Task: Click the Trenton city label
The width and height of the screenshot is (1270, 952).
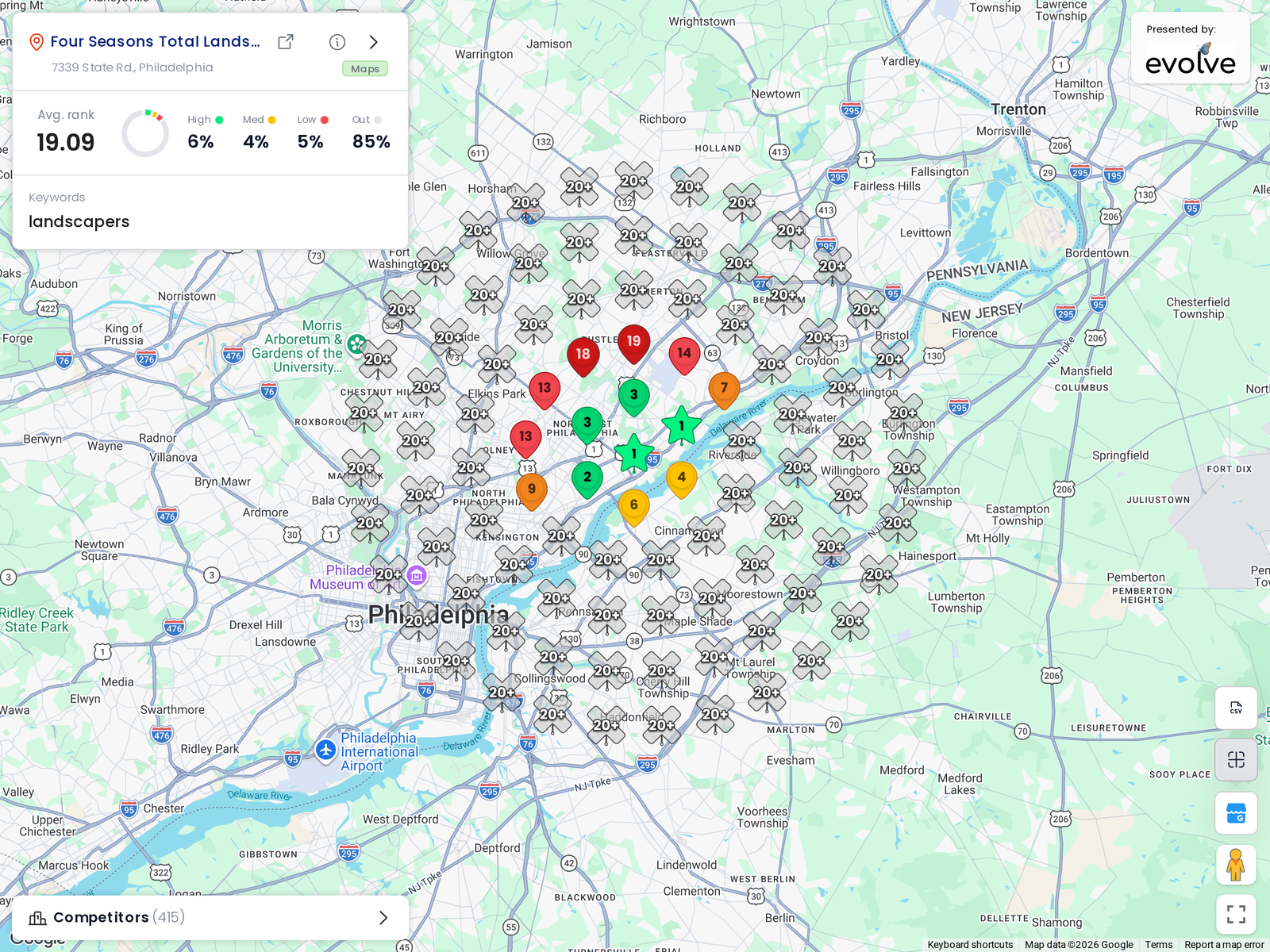Action: (1018, 109)
